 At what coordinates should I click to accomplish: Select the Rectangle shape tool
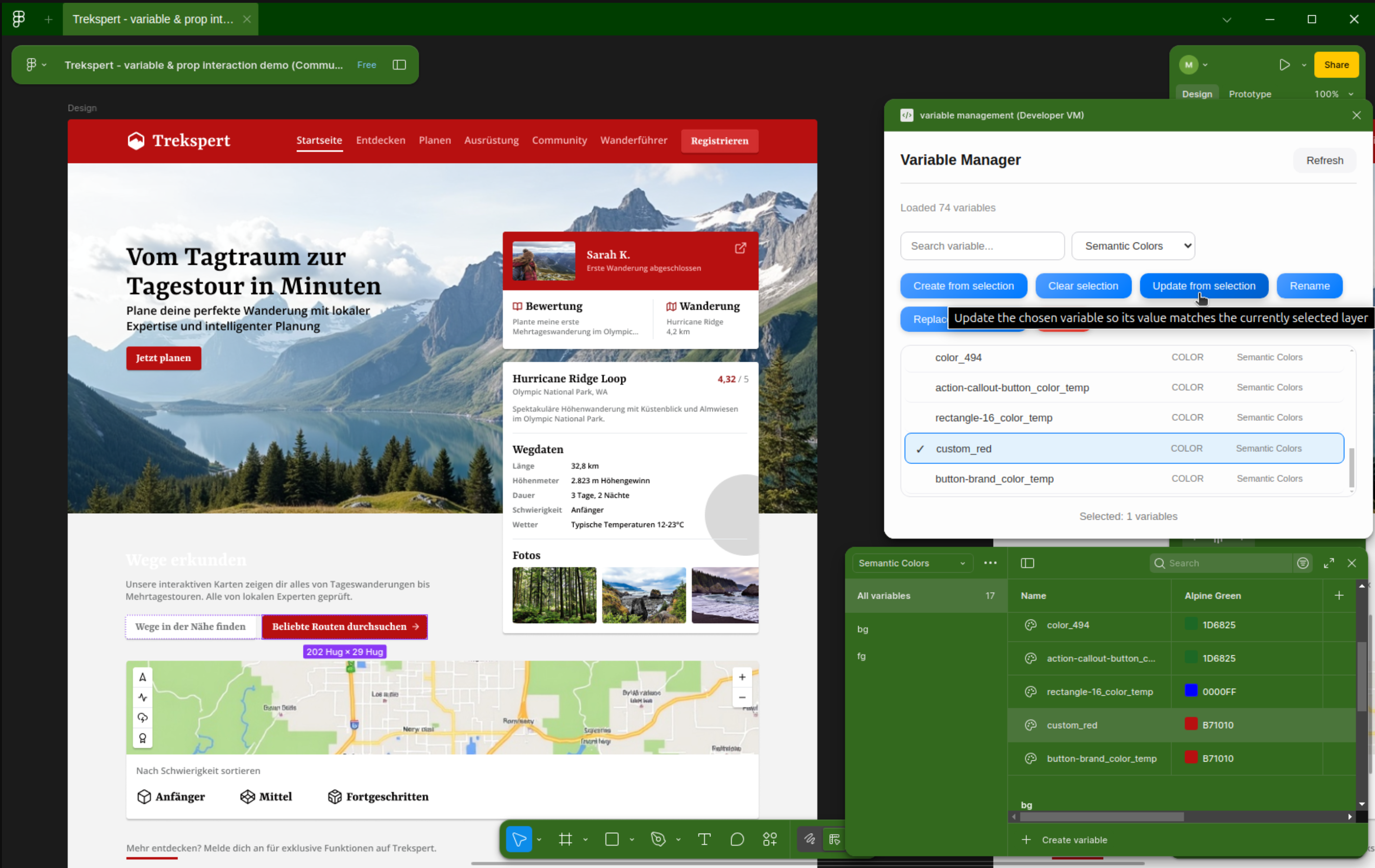point(612,839)
